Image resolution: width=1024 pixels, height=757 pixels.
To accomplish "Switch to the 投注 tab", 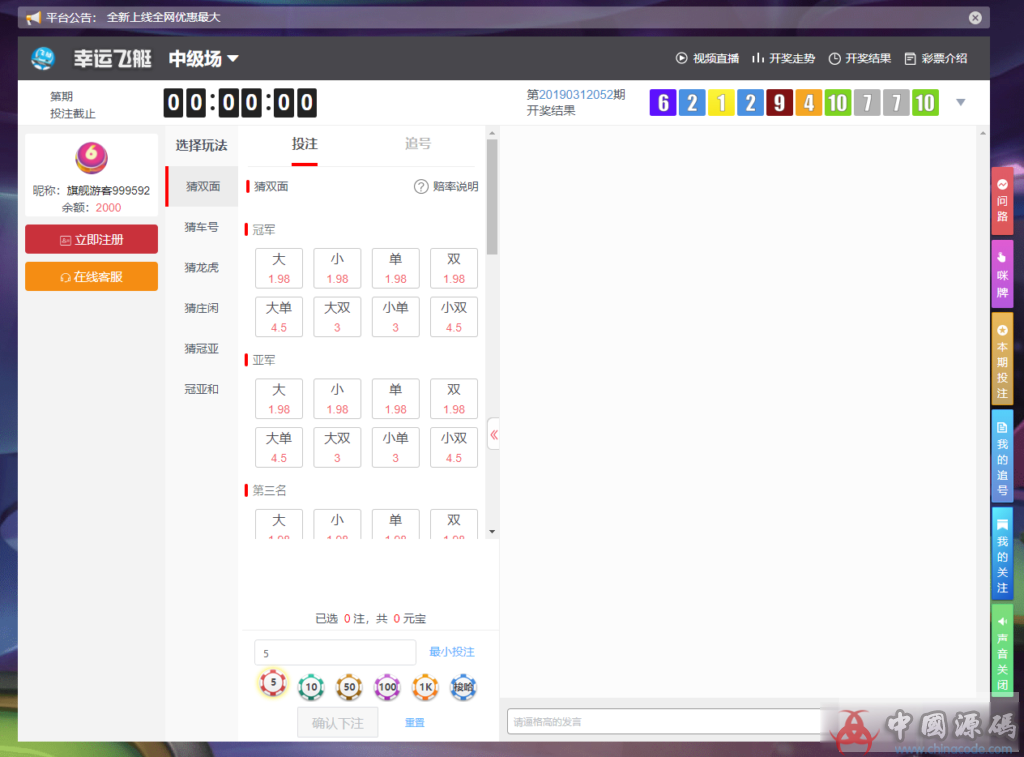I will click(304, 144).
